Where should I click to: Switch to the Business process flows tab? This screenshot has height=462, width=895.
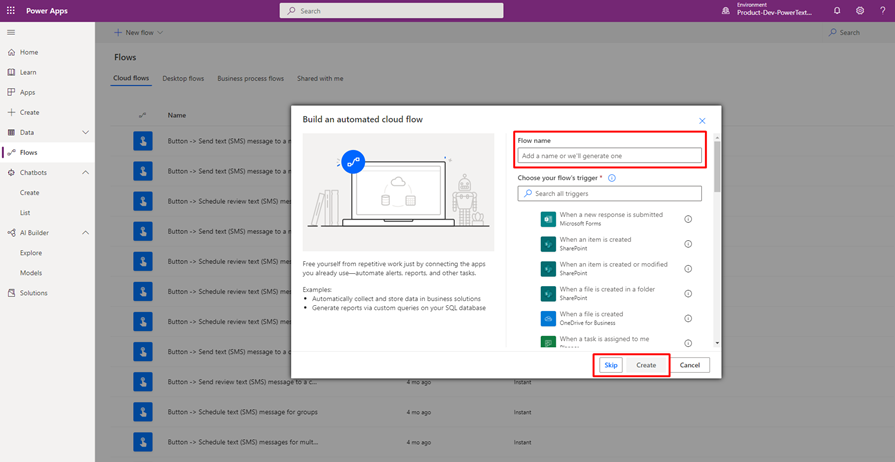tap(251, 78)
